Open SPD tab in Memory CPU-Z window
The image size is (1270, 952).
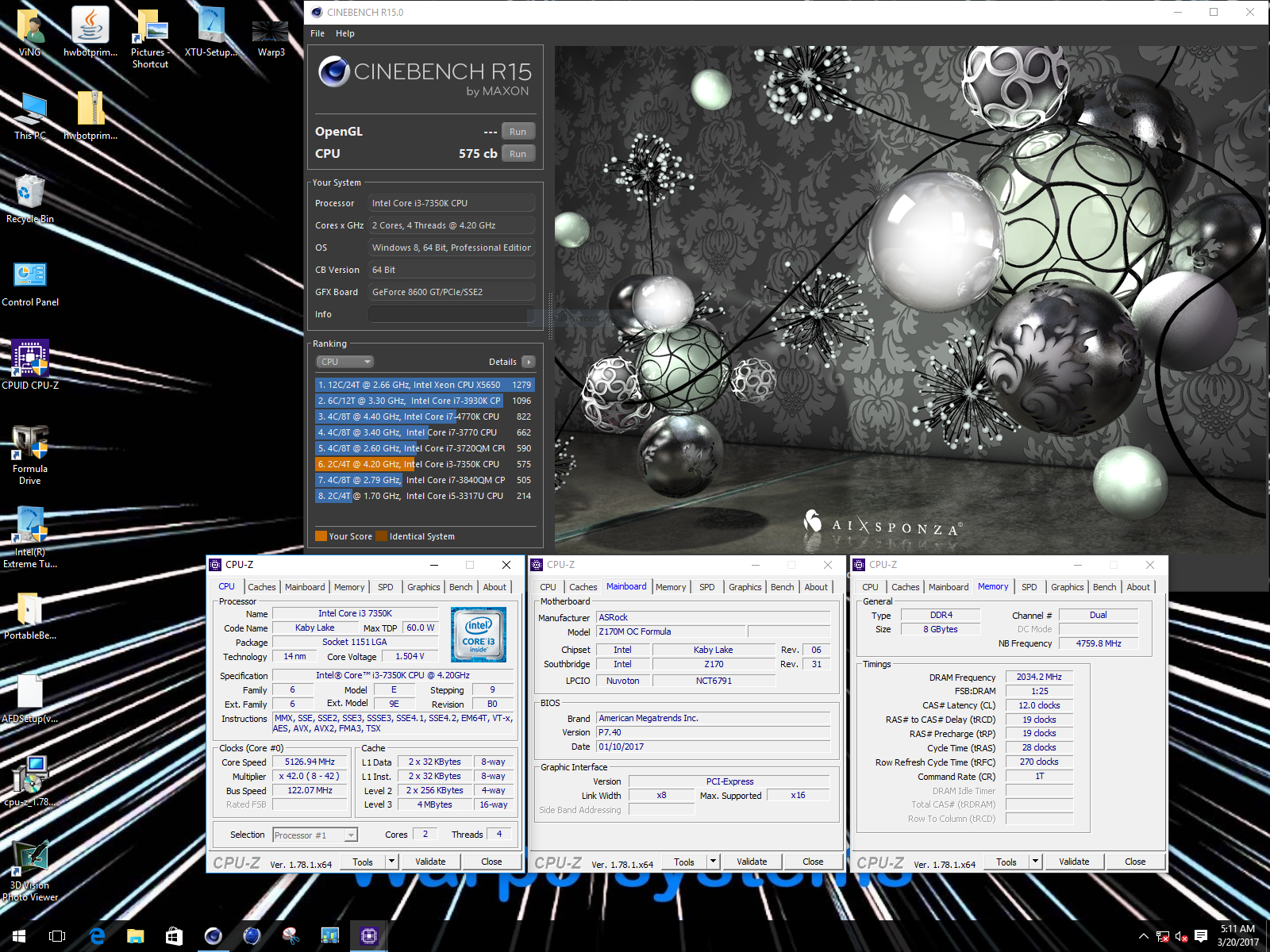point(1029,587)
